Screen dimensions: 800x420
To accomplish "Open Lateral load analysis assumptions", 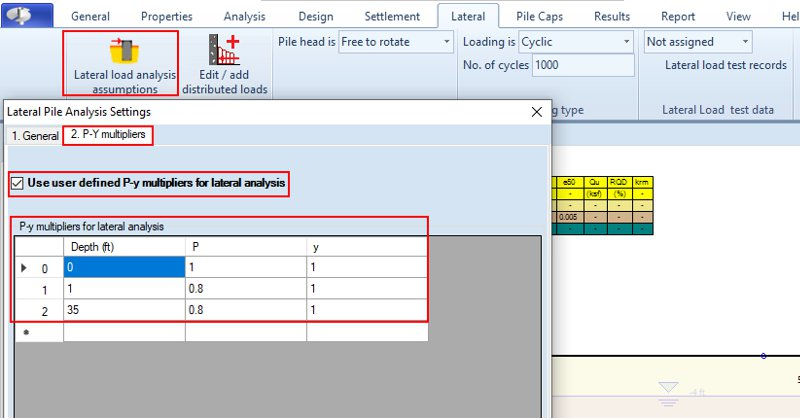I will [121, 63].
